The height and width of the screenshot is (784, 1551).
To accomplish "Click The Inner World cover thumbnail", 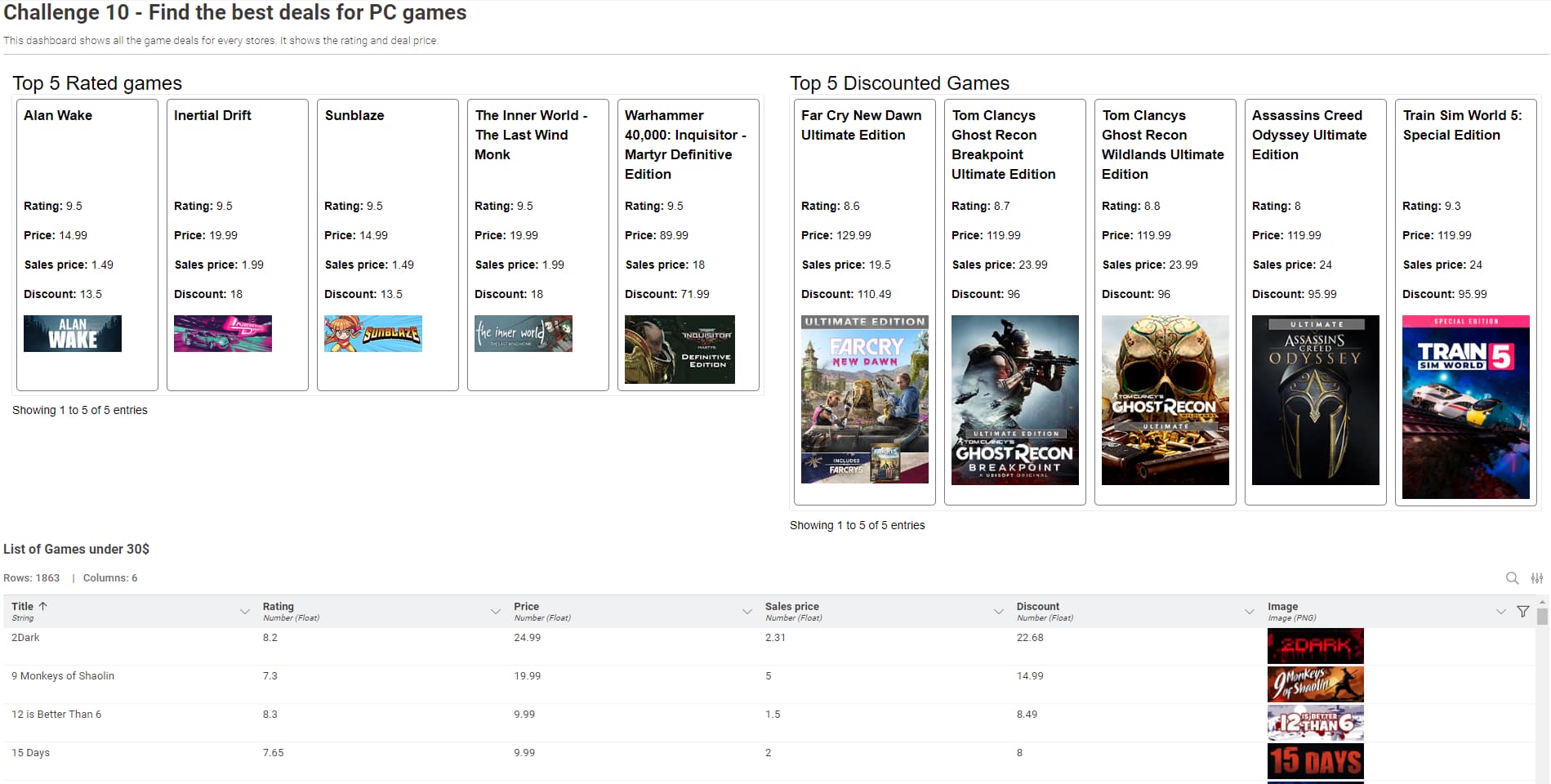I will [x=524, y=333].
